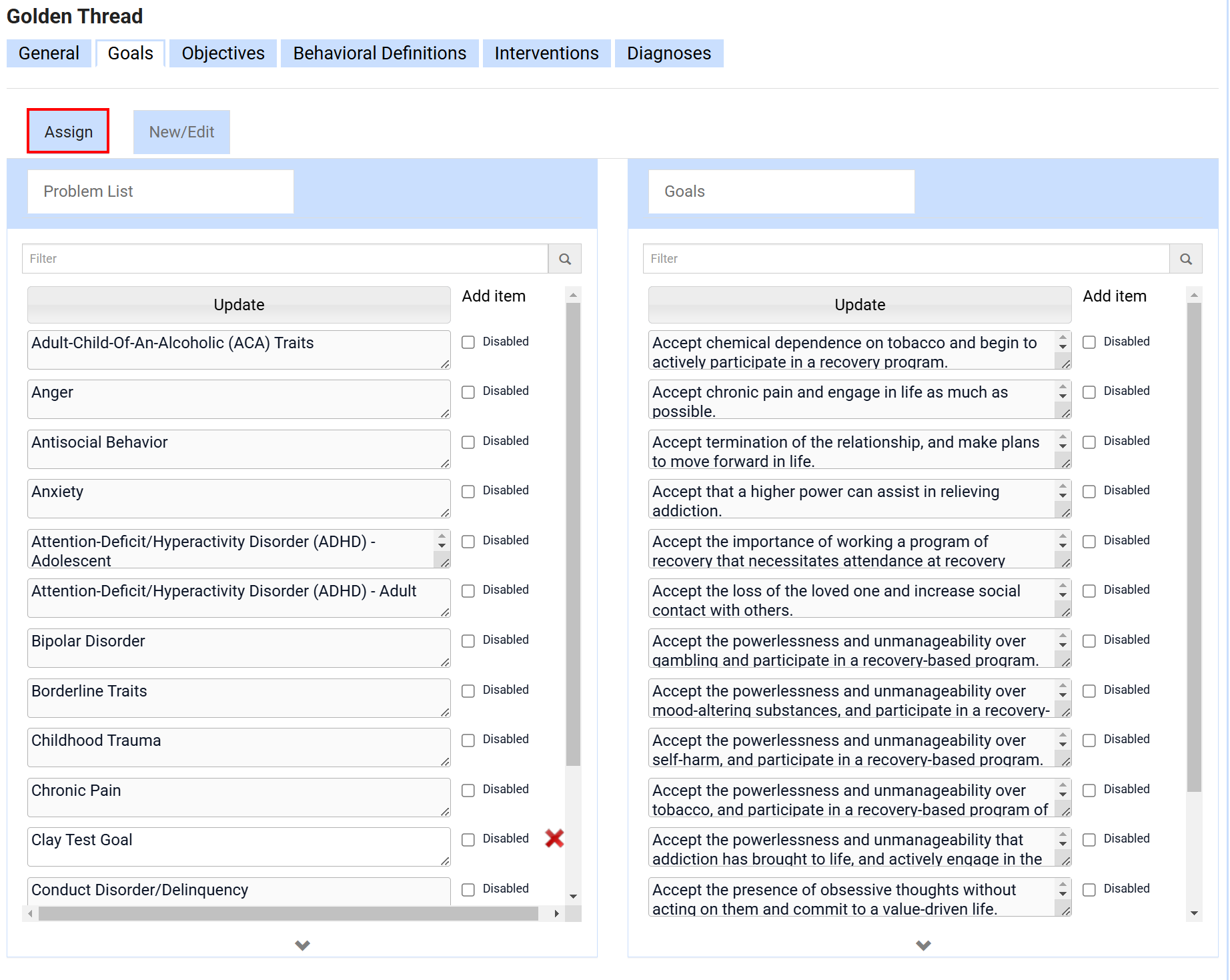
Task: Toggle Disabled checkbox for Bipolar Disorder
Action: pos(468,641)
